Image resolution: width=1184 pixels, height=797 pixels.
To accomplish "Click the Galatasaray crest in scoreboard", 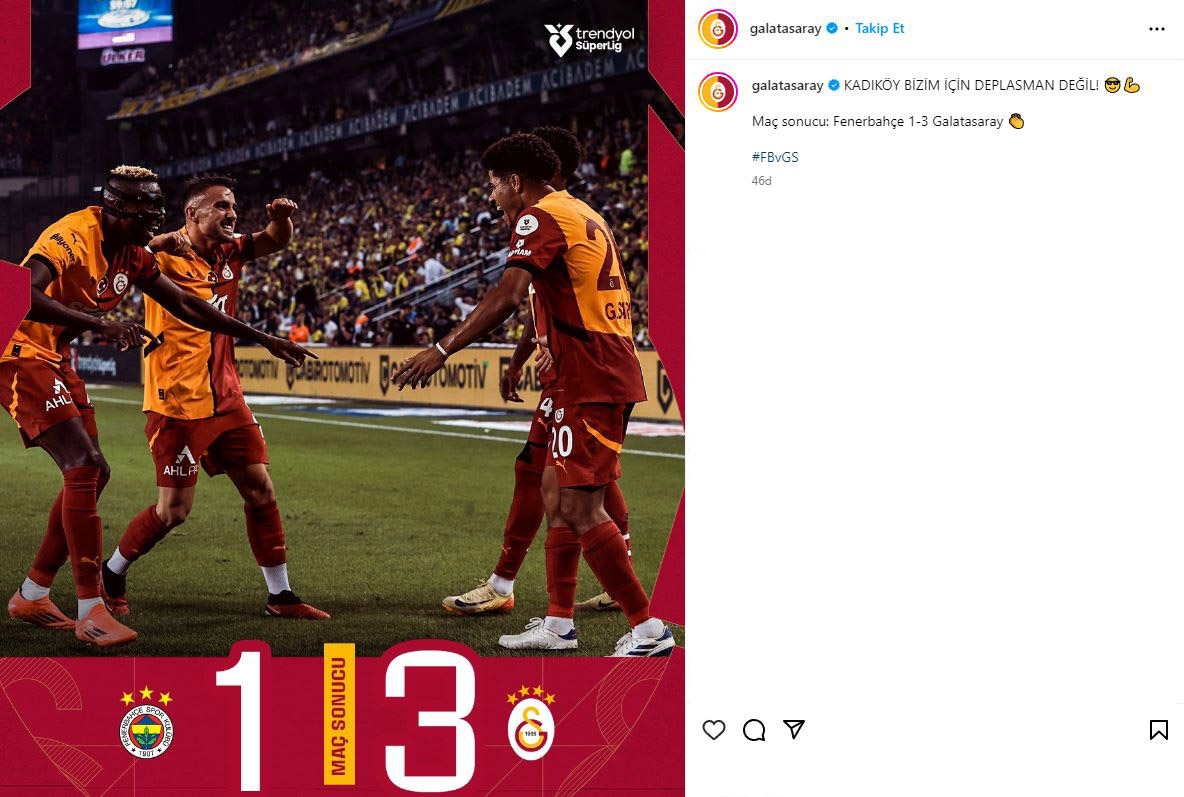I will [531, 723].
